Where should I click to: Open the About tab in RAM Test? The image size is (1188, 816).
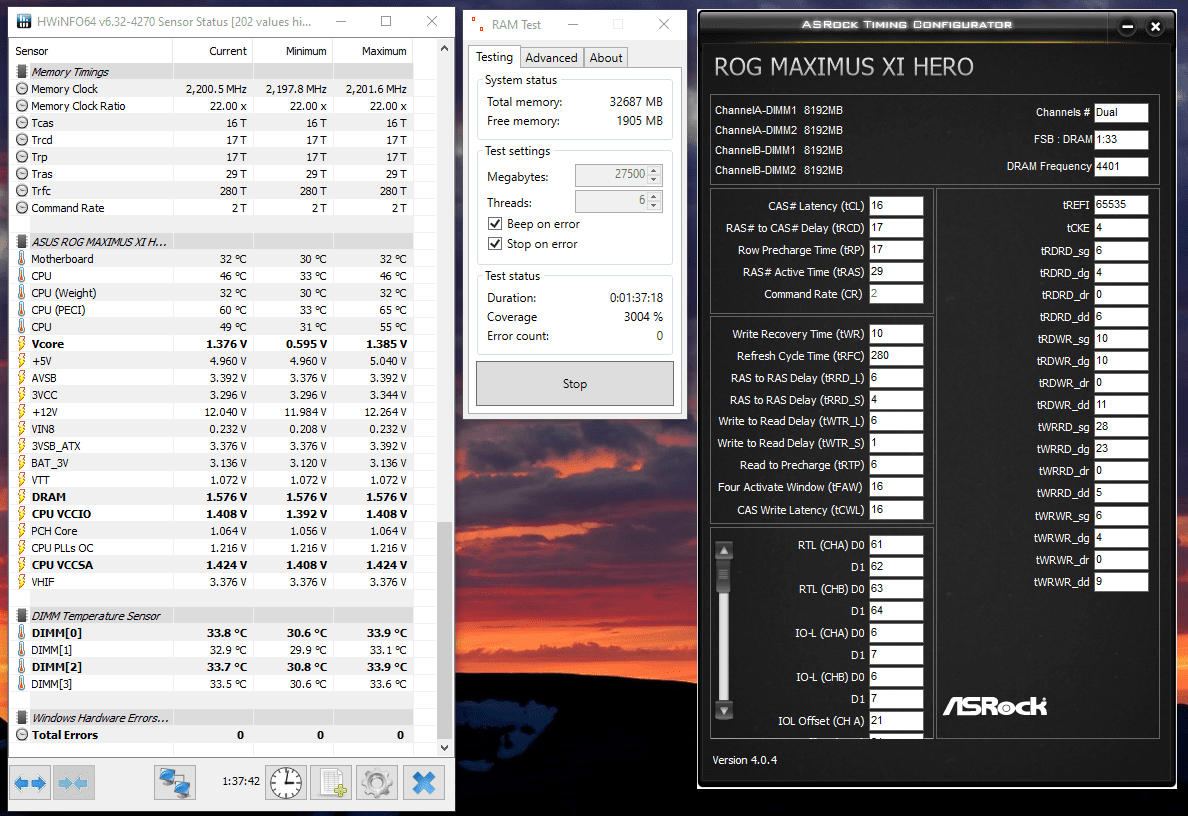click(x=606, y=58)
